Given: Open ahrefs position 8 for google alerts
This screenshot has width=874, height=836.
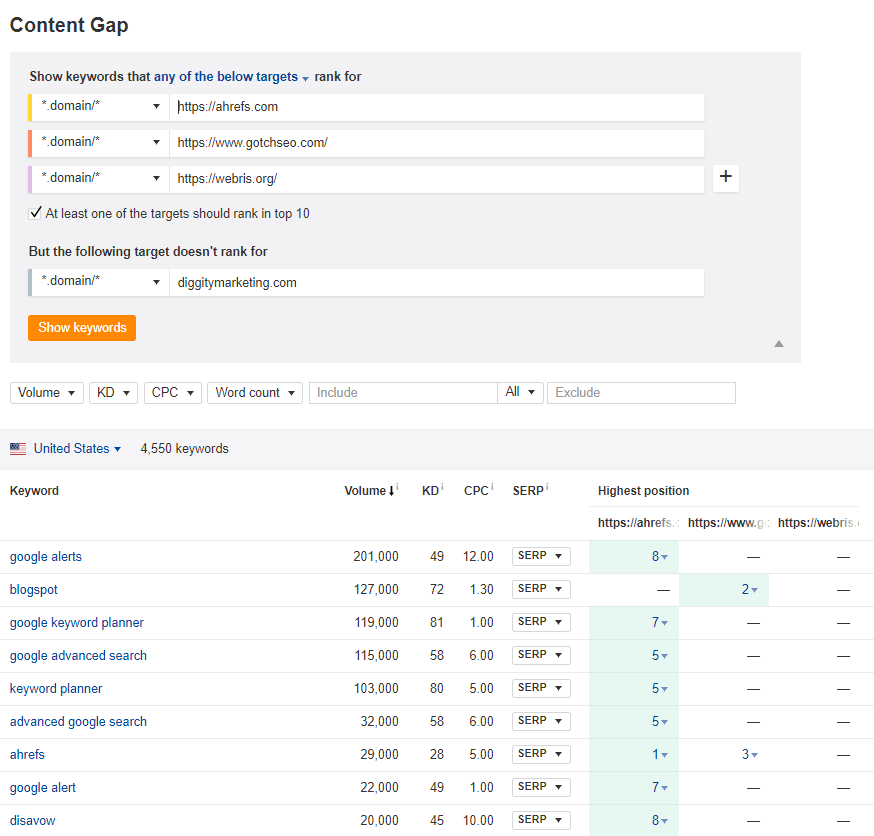Looking at the screenshot, I should pos(659,556).
